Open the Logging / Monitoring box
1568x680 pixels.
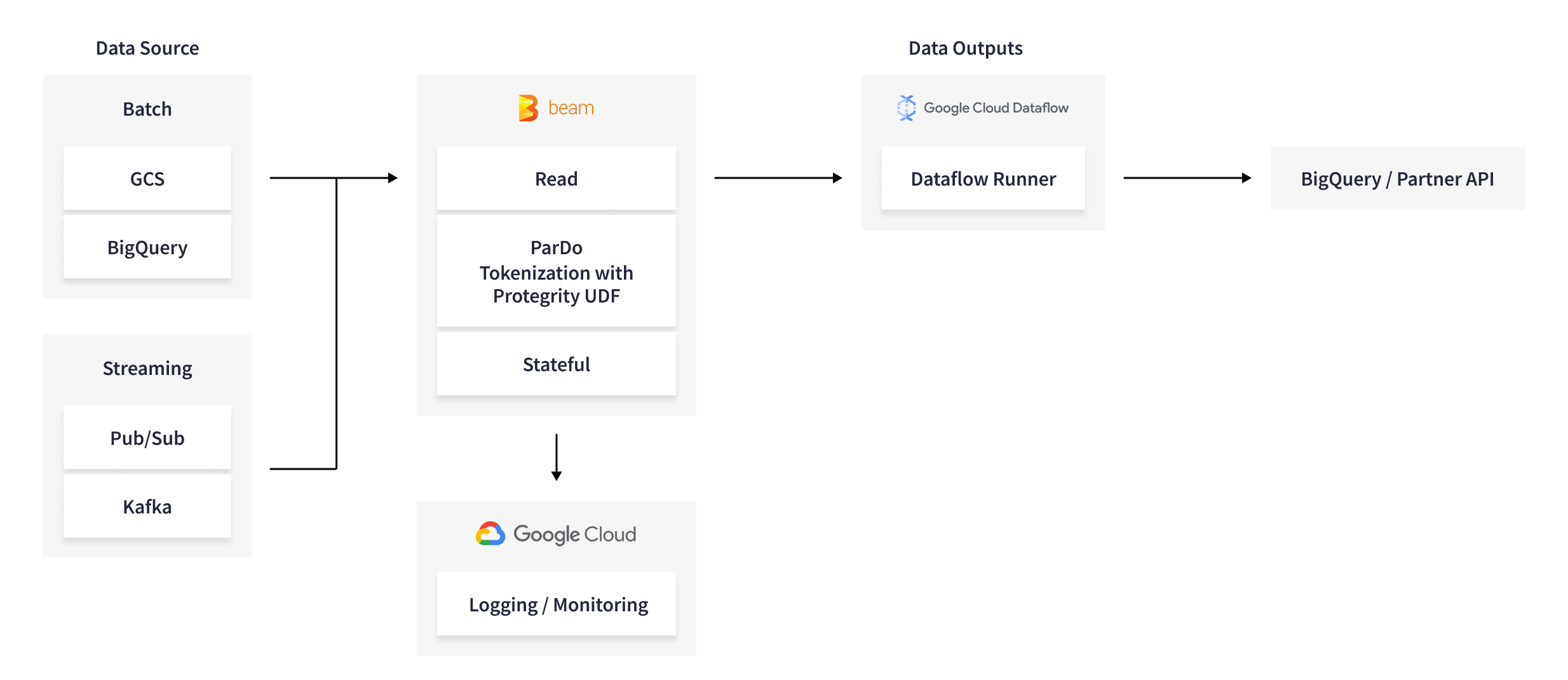(556, 604)
